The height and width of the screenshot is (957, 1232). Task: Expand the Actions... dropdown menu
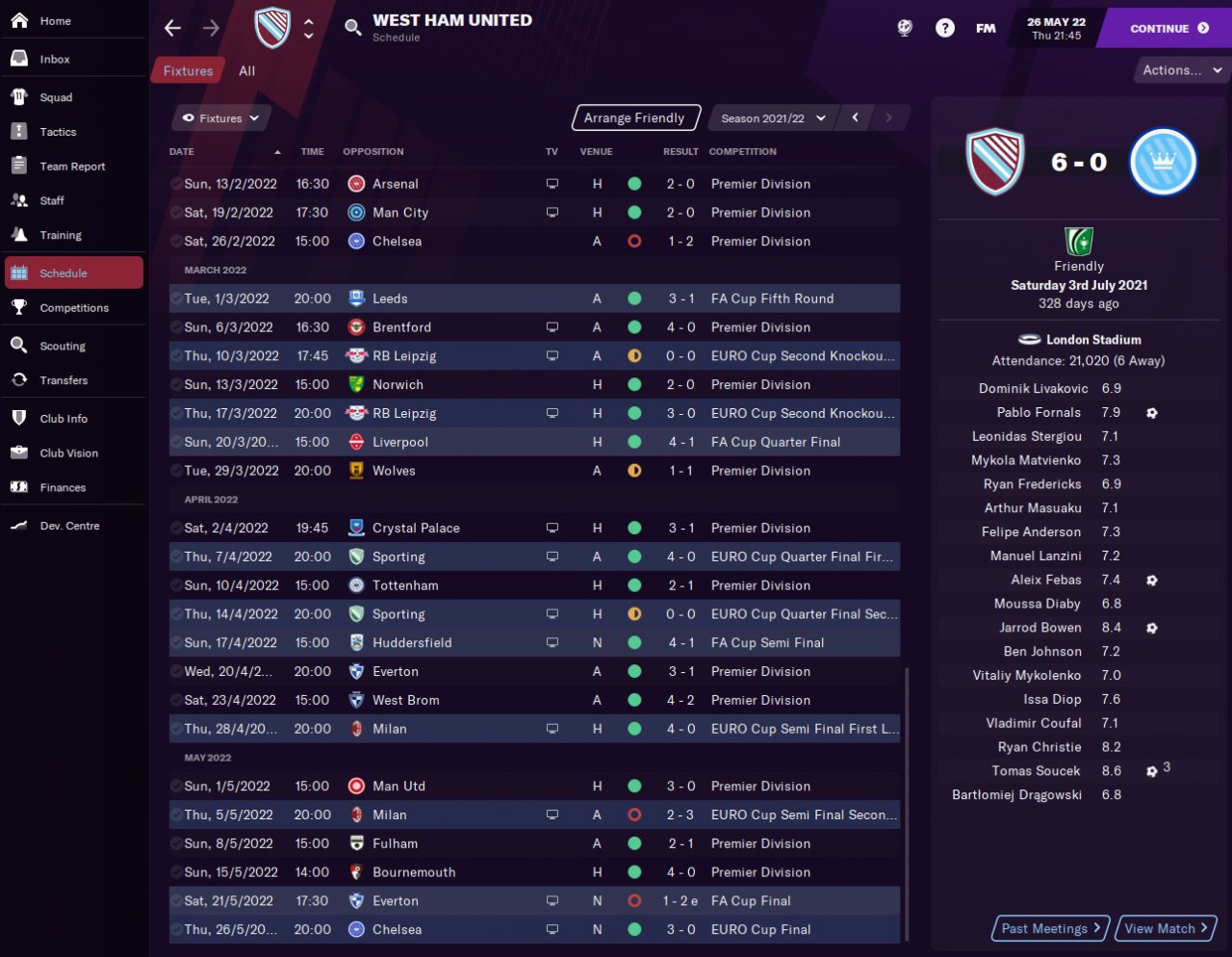tap(1181, 70)
